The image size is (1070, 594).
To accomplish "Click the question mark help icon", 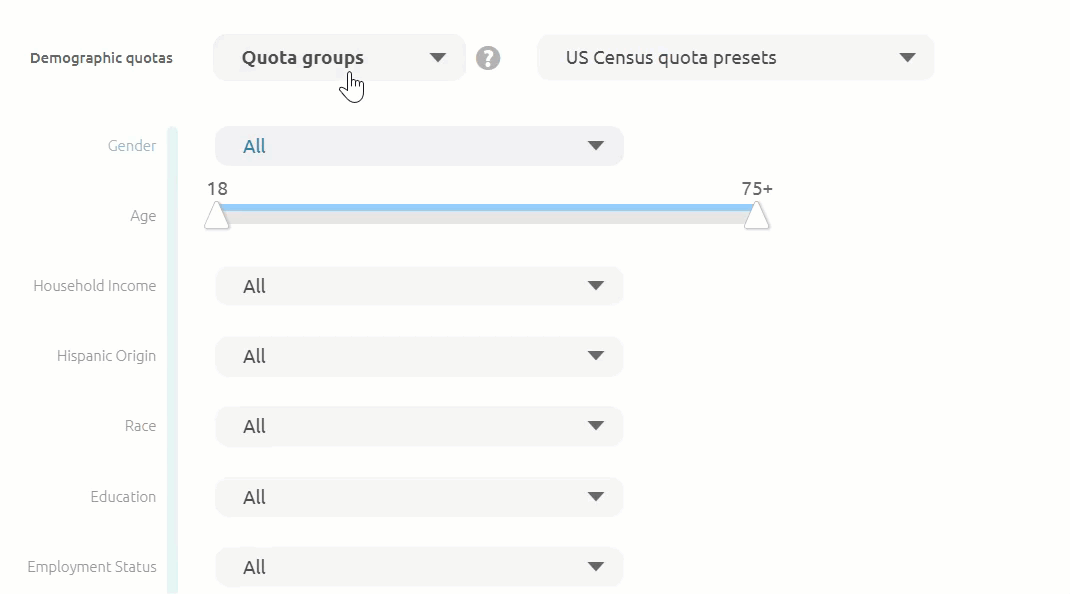I will [488, 58].
